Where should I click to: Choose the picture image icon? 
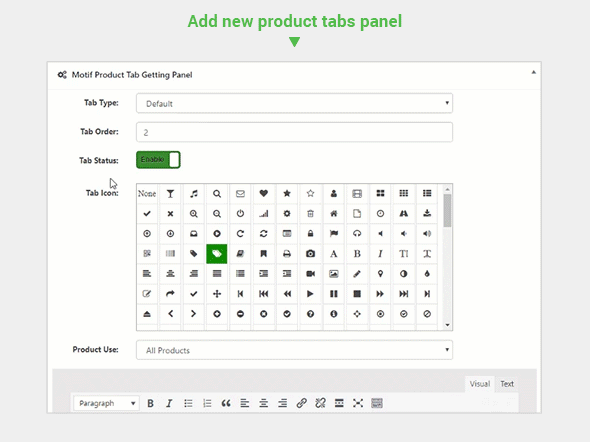coord(333,274)
